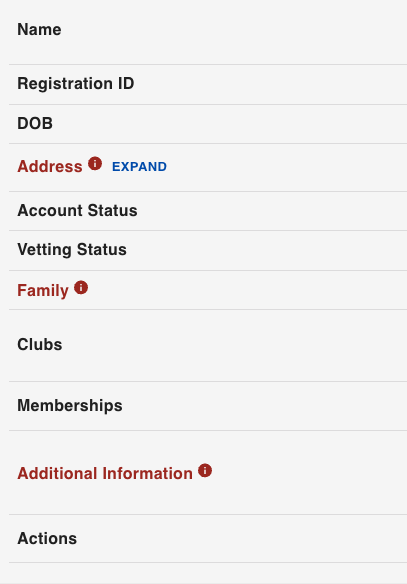This screenshot has height=584, width=407.
Task: Click the Clubs row label
Action: [x=40, y=345]
